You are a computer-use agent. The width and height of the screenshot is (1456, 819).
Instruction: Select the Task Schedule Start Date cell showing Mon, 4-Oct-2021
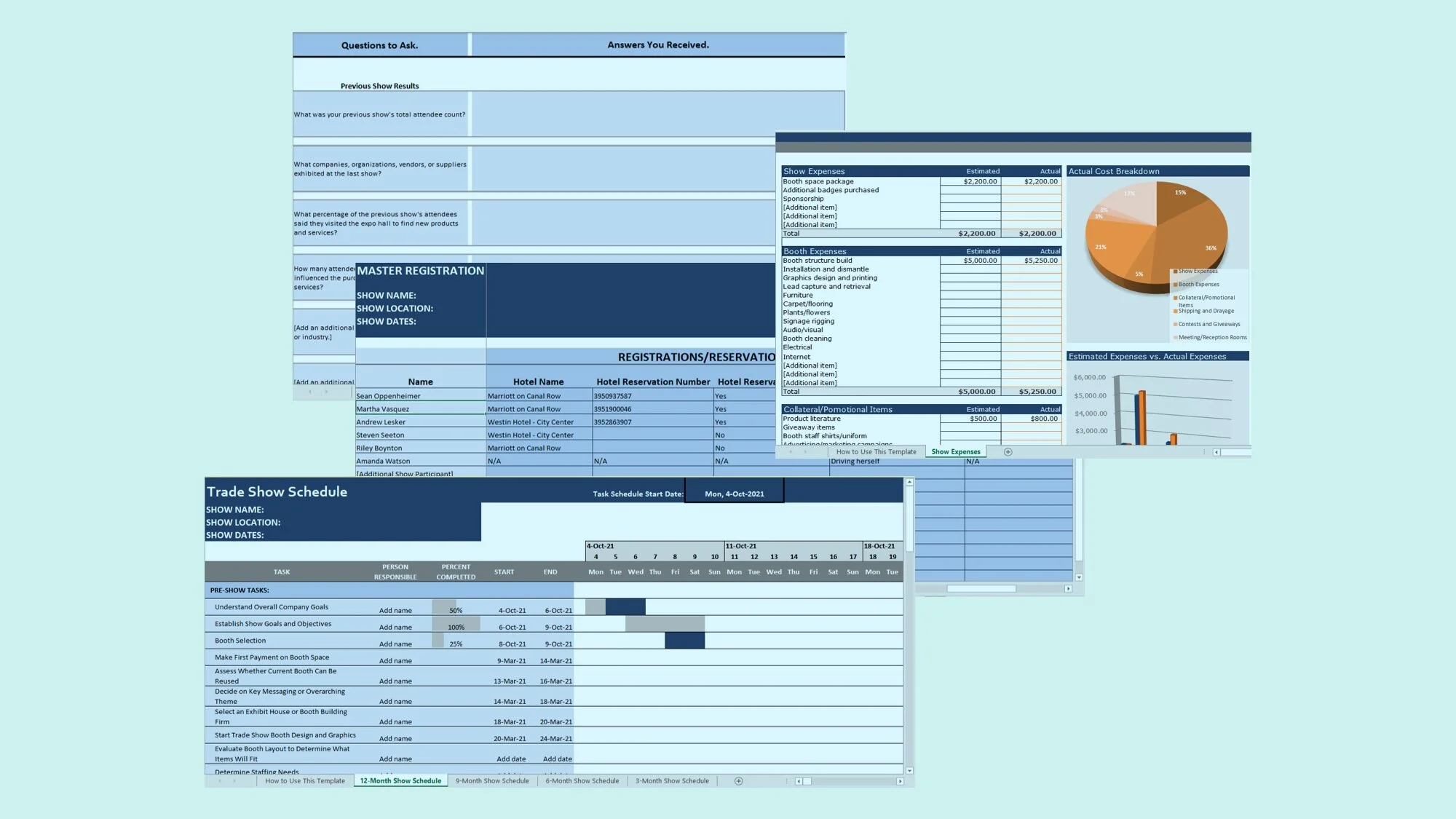(x=735, y=493)
